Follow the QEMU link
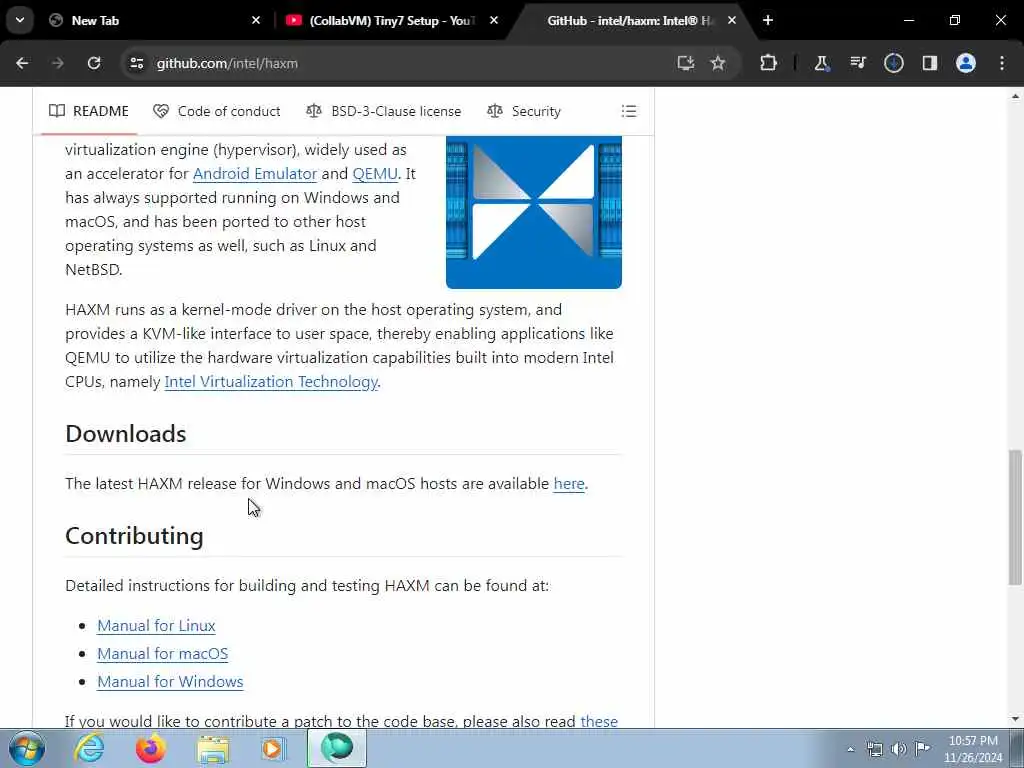 (x=375, y=174)
